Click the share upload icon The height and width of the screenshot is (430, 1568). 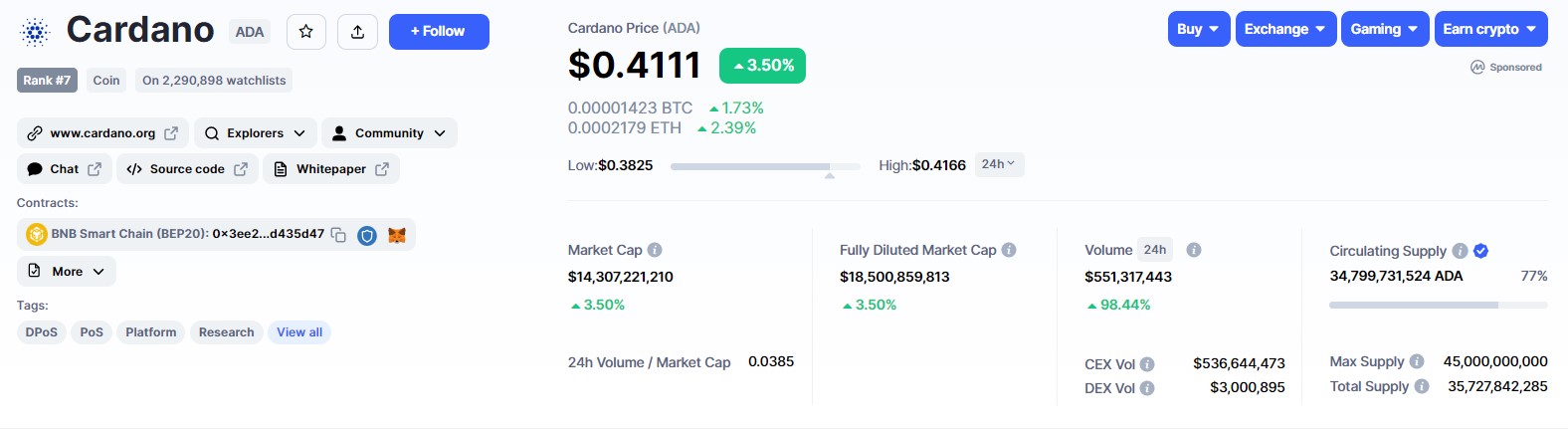pyautogui.click(x=357, y=32)
